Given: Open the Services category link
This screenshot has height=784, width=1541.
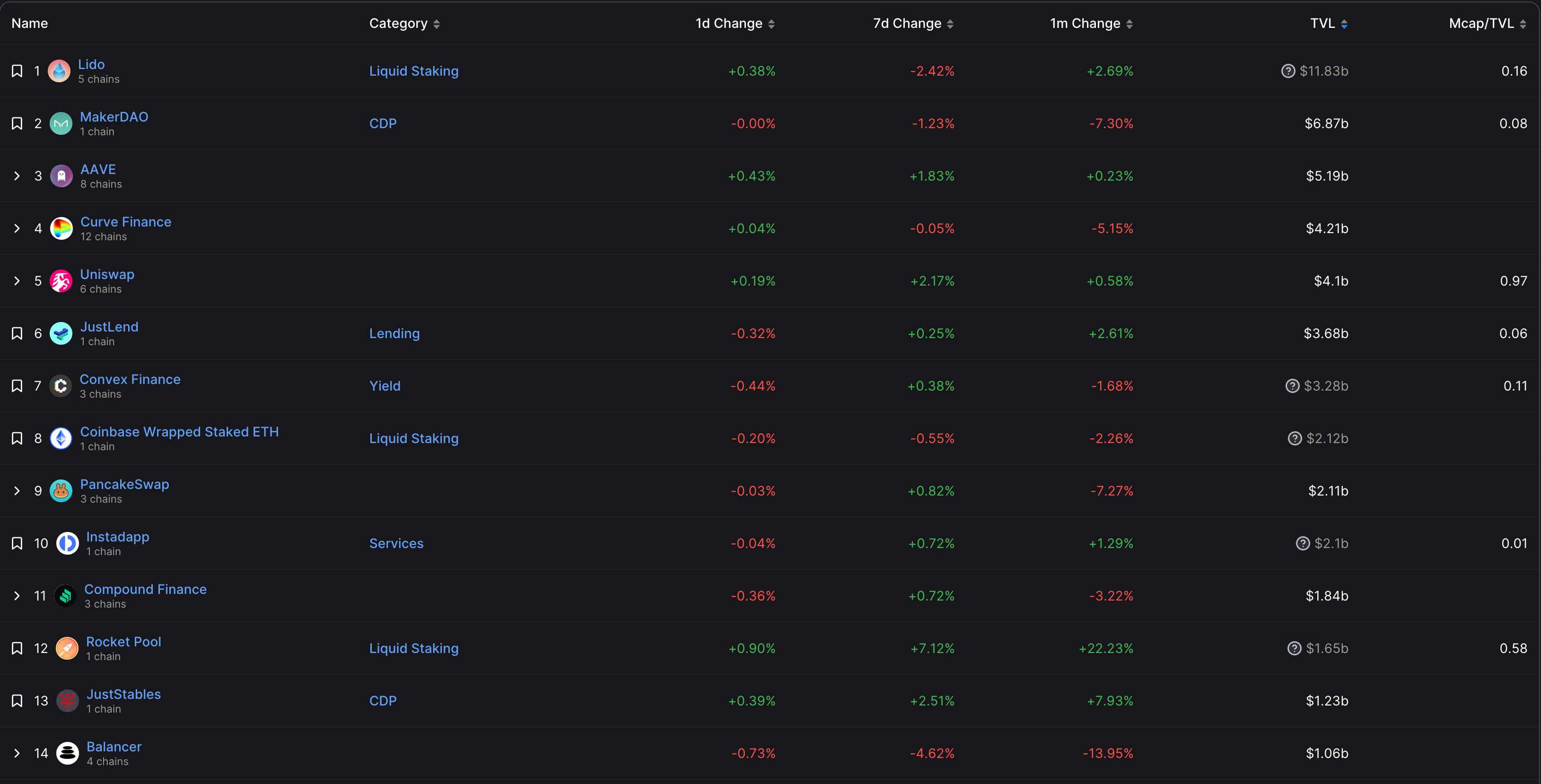Looking at the screenshot, I should (x=396, y=544).
